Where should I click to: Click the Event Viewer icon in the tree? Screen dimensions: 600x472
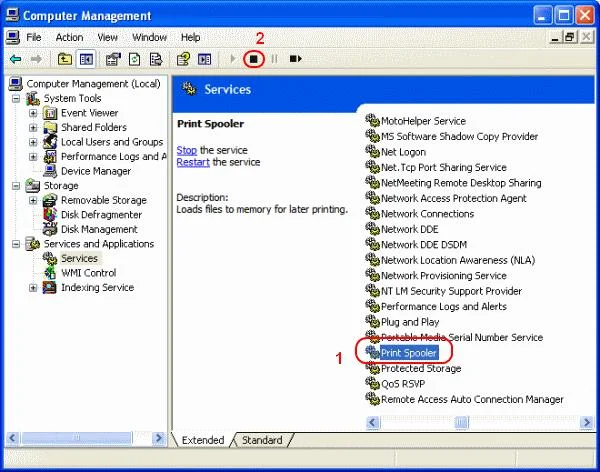51,113
